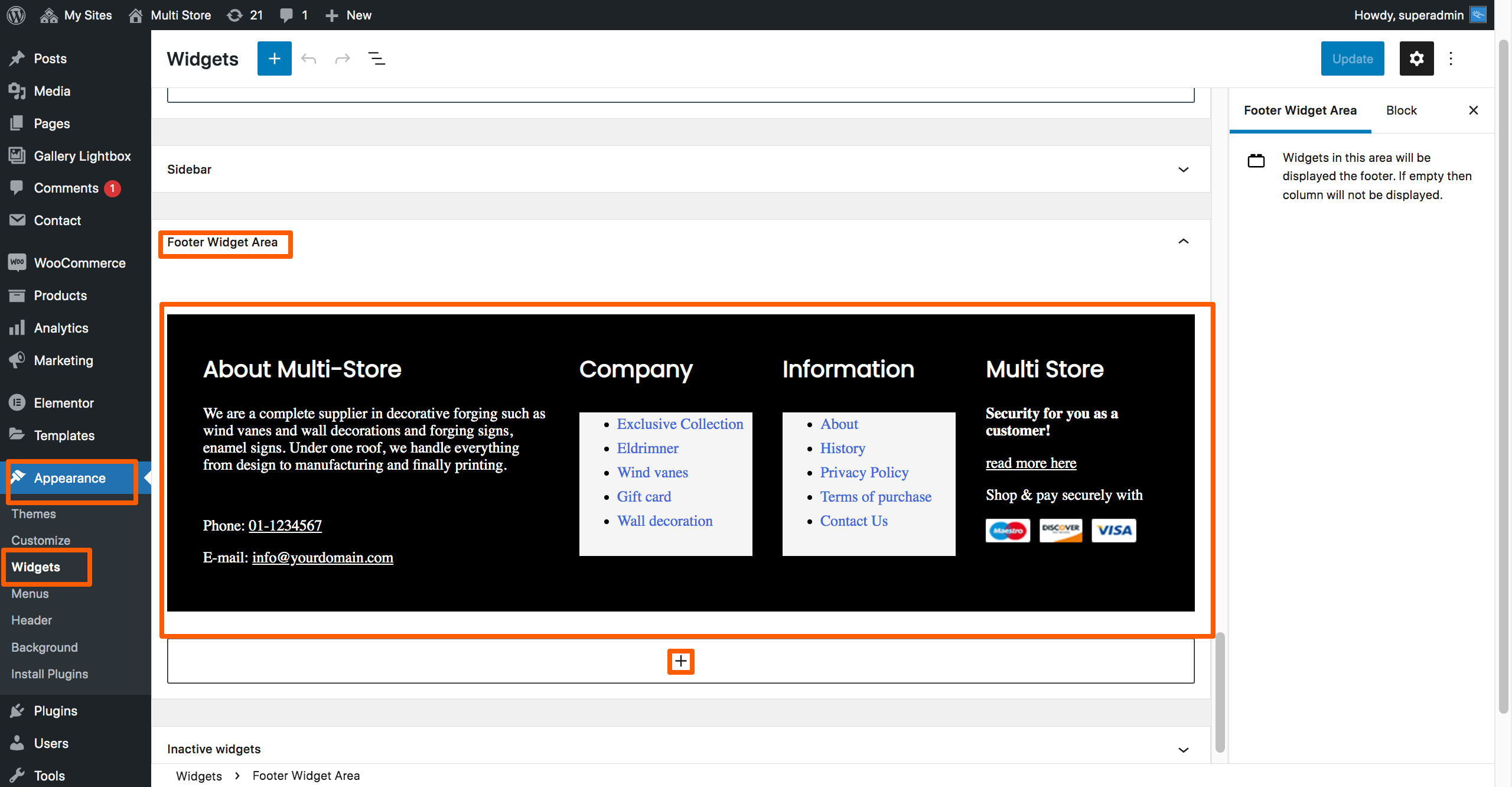Select the Footer Widget Area tab
Viewport: 1512px width, 787px height.
pyautogui.click(x=1301, y=110)
